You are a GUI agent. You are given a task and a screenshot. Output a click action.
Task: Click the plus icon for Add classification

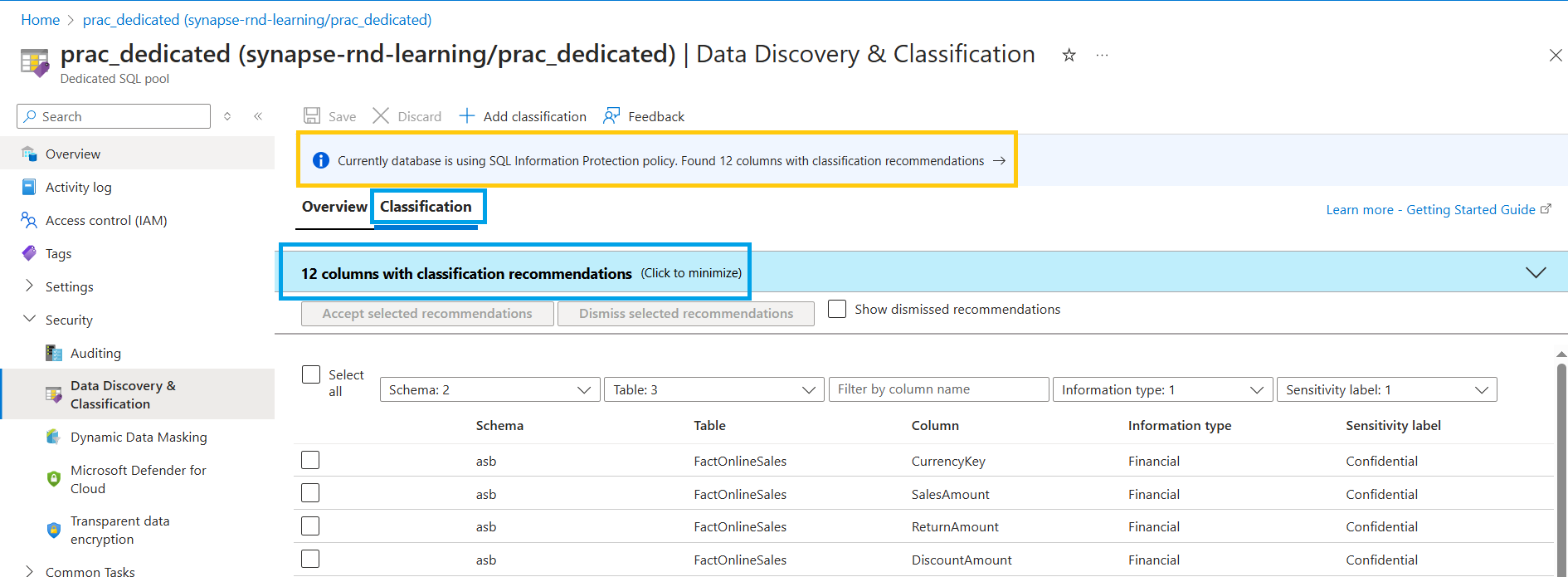pyautogui.click(x=467, y=115)
